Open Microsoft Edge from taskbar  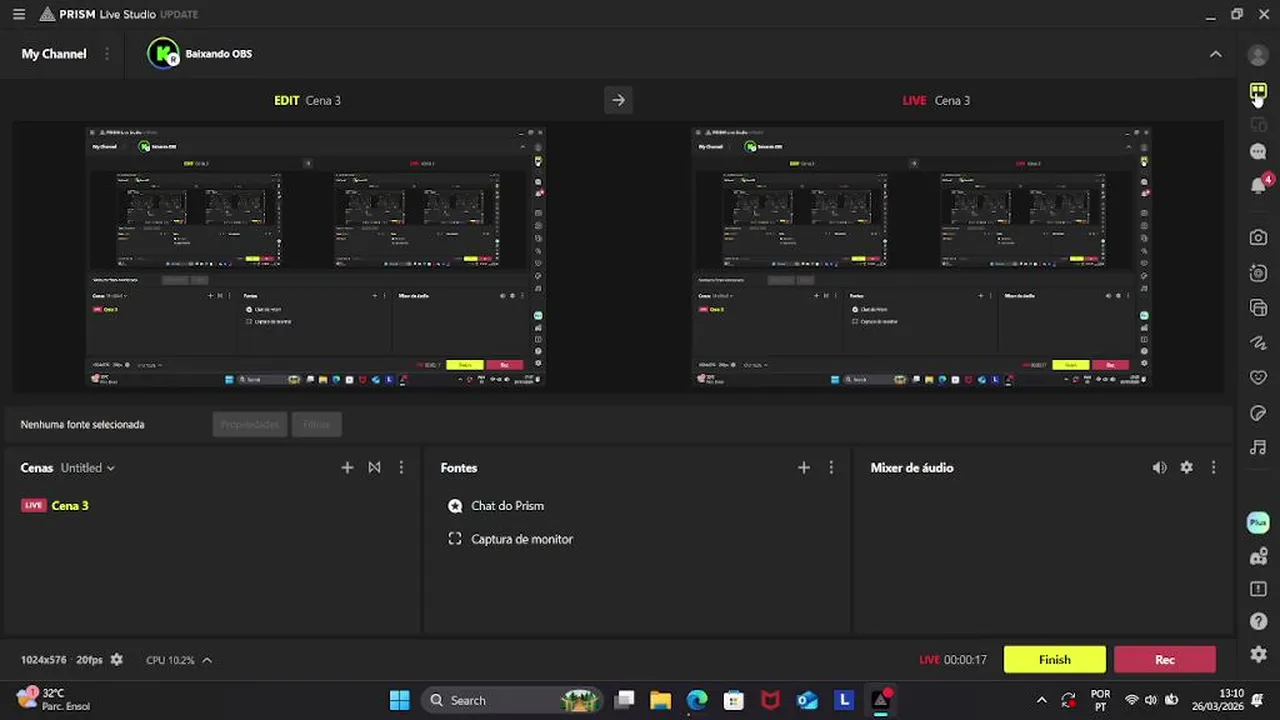click(x=697, y=700)
